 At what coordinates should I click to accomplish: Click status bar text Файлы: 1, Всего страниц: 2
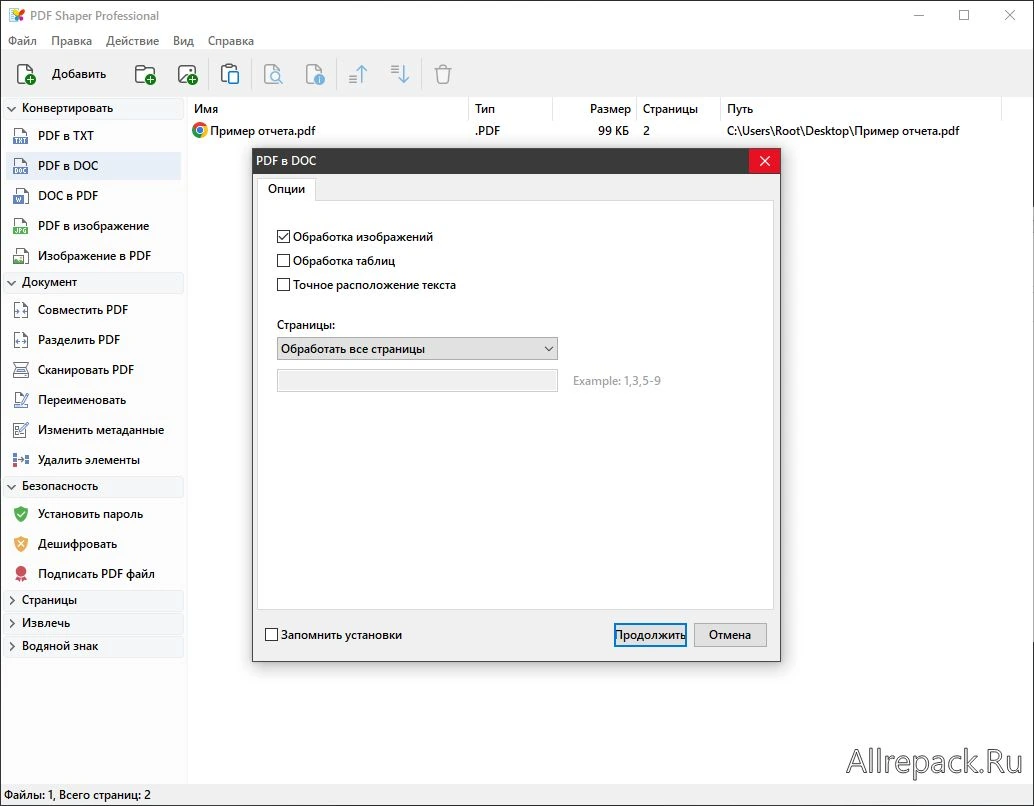click(x=77, y=795)
